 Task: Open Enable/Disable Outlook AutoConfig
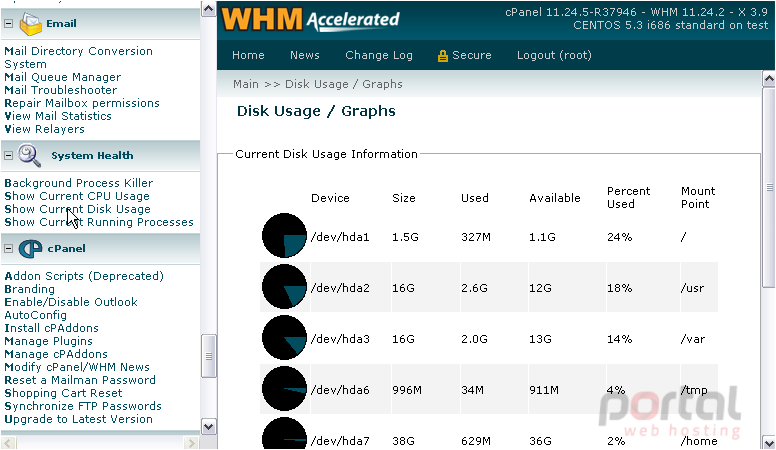click(71, 308)
